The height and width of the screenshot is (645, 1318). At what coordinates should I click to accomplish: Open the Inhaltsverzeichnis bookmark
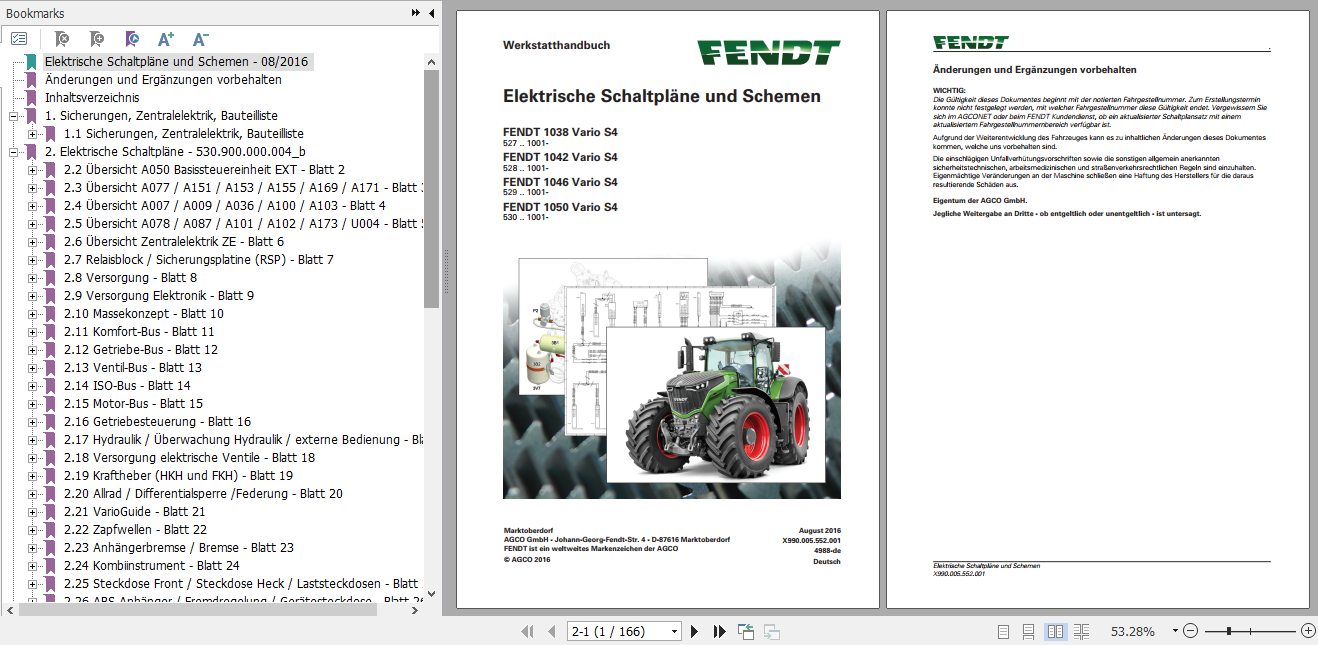tap(92, 98)
